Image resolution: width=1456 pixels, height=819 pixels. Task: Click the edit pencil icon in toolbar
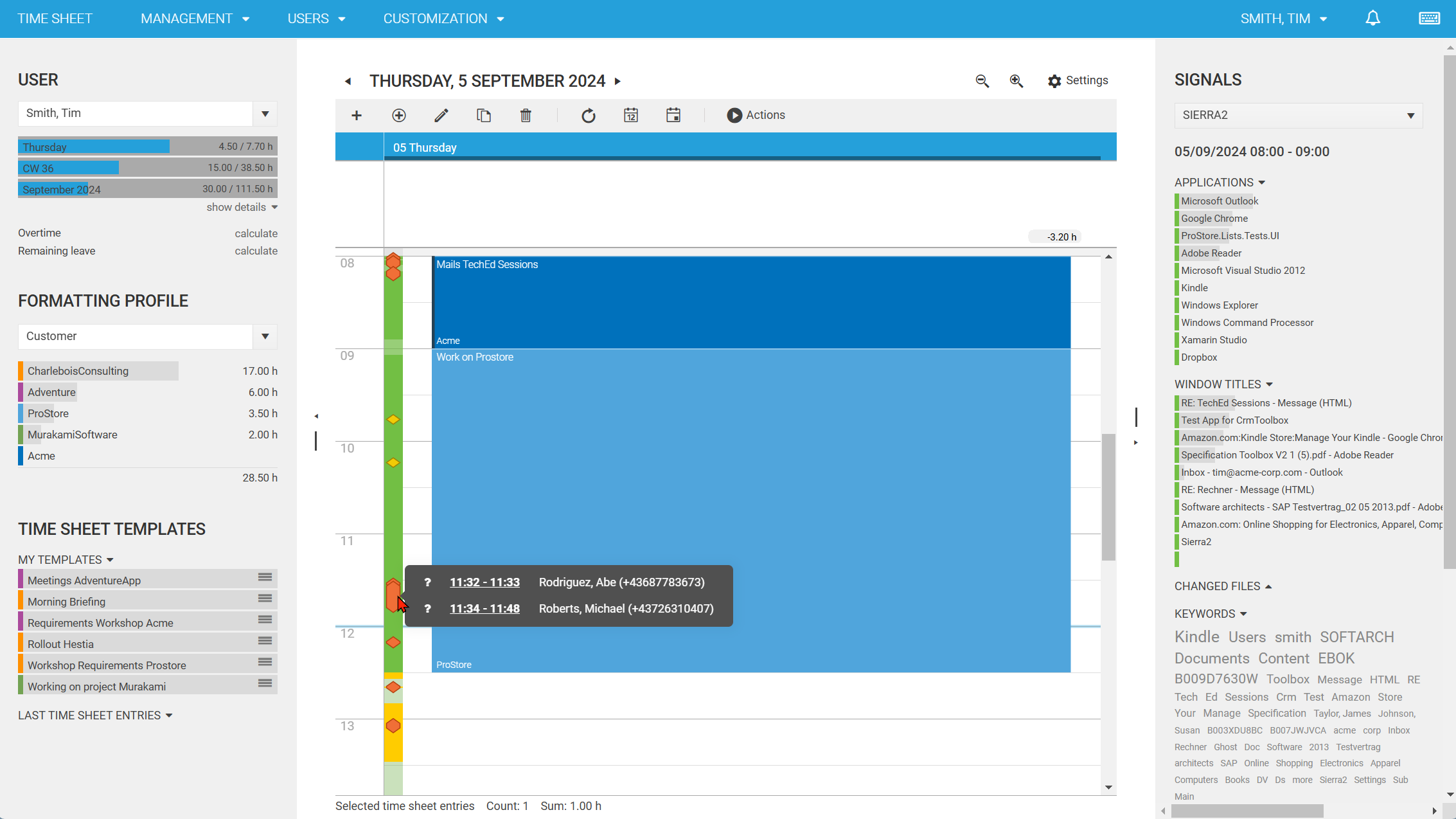point(441,115)
